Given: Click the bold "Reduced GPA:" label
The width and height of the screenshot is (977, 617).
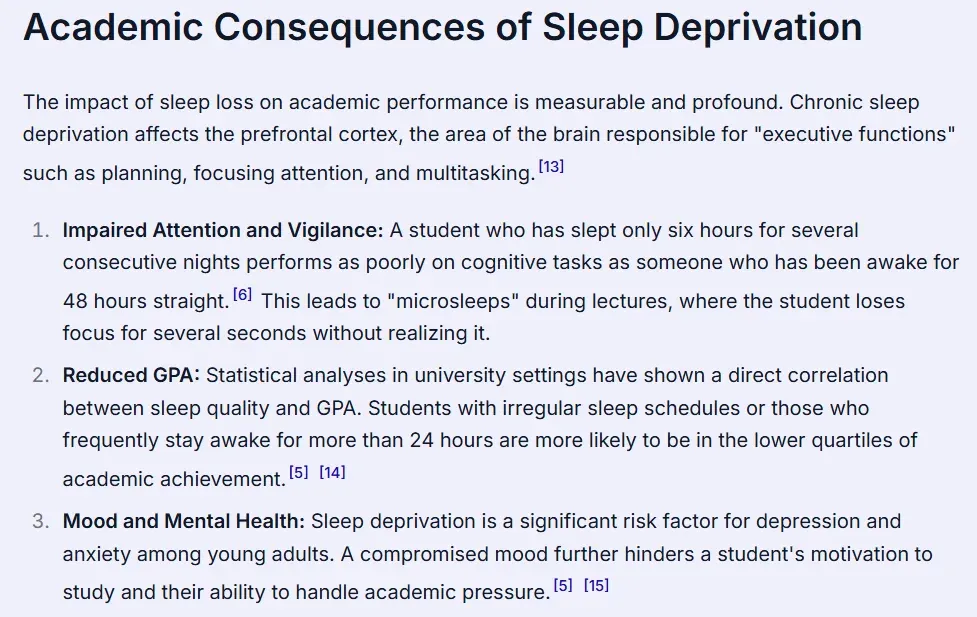Looking at the screenshot, I should tap(131, 375).
